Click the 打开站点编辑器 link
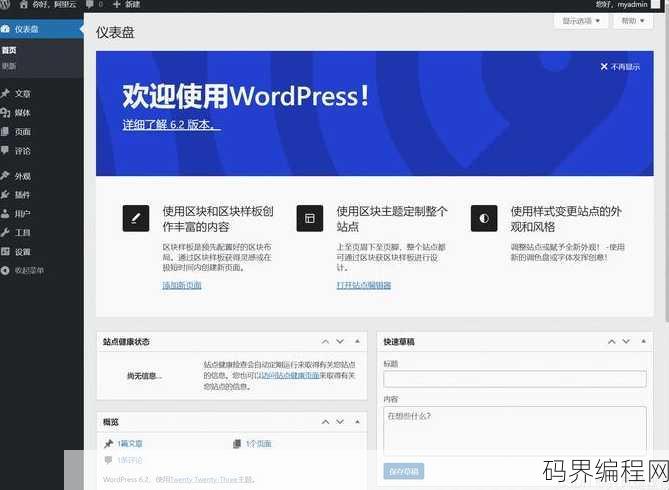Viewport: 669px width, 490px height. coord(364,285)
